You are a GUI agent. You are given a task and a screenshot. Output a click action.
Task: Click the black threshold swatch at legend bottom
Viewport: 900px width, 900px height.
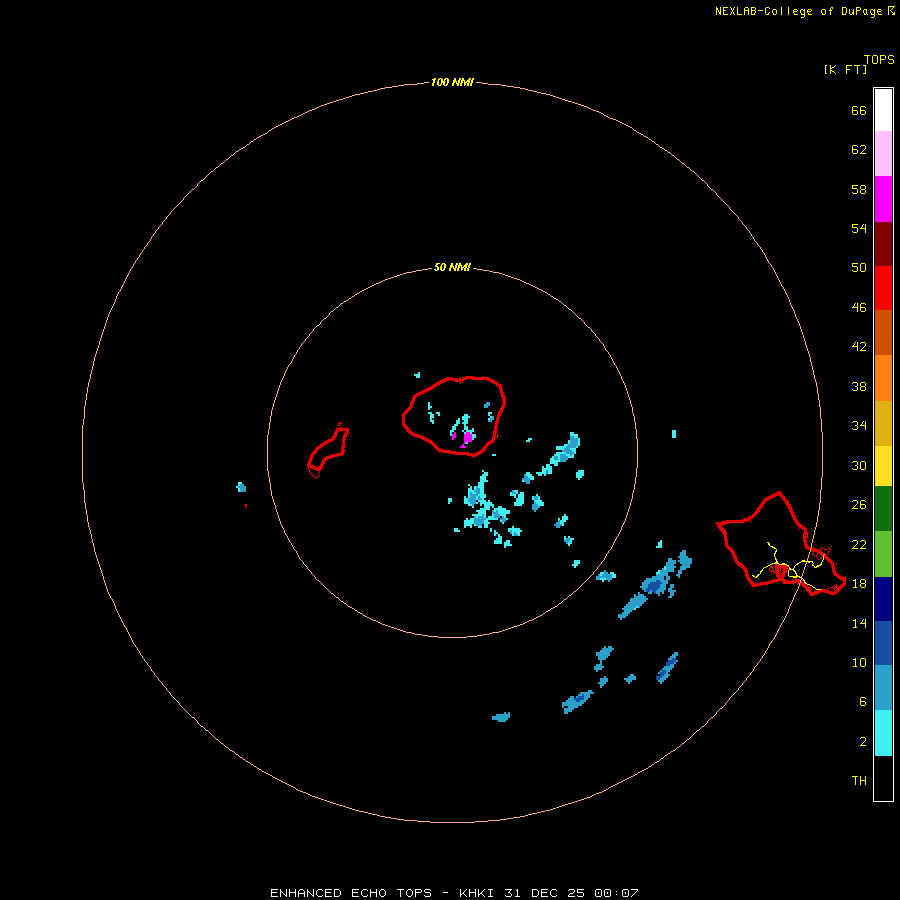tap(883, 778)
